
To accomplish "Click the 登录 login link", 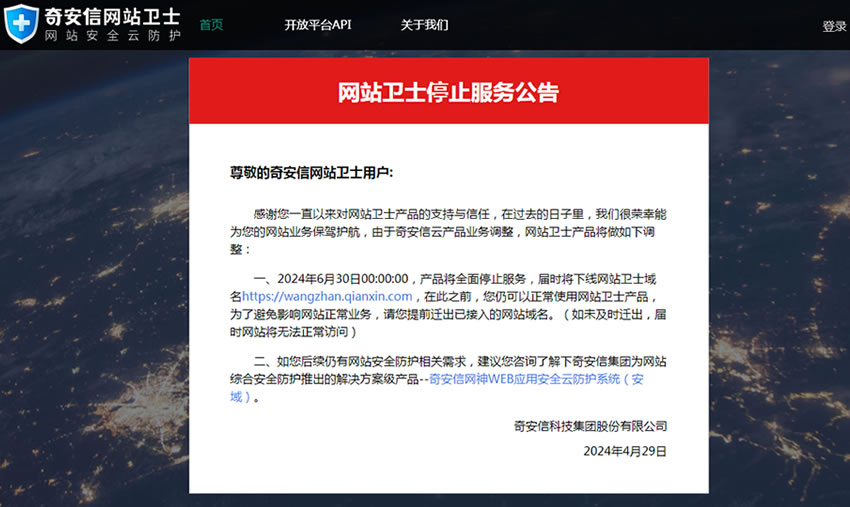I will tap(834, 26).
